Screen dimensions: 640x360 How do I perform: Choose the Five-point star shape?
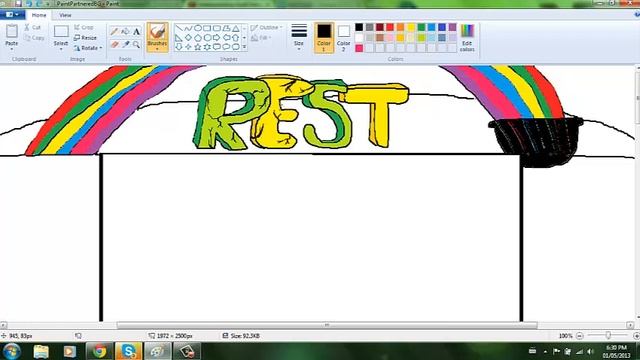[x=198, y=47]
